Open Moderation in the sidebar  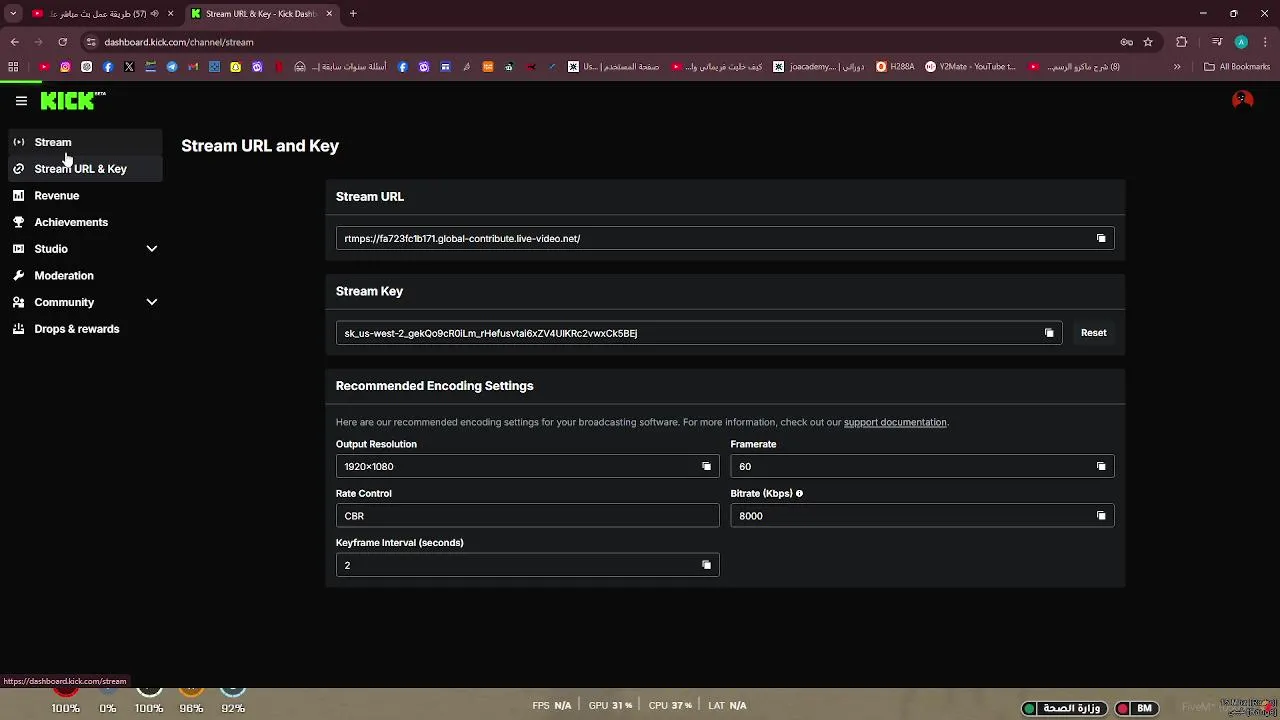(84, 275)
